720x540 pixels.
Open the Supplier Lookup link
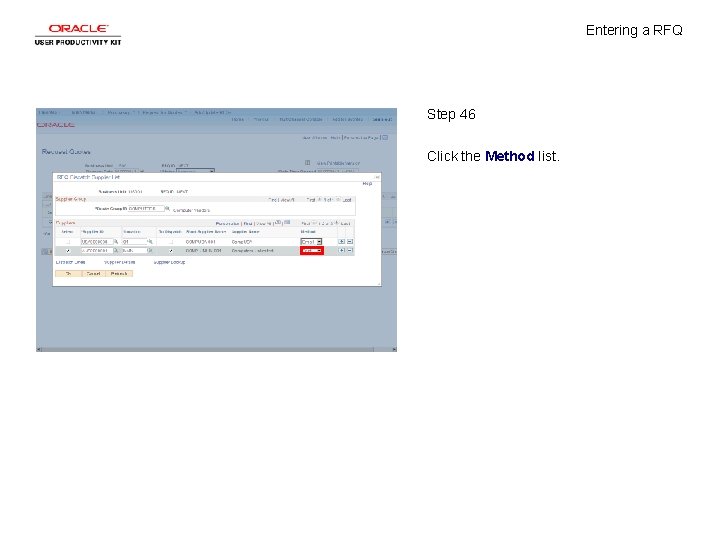(169, 262)
